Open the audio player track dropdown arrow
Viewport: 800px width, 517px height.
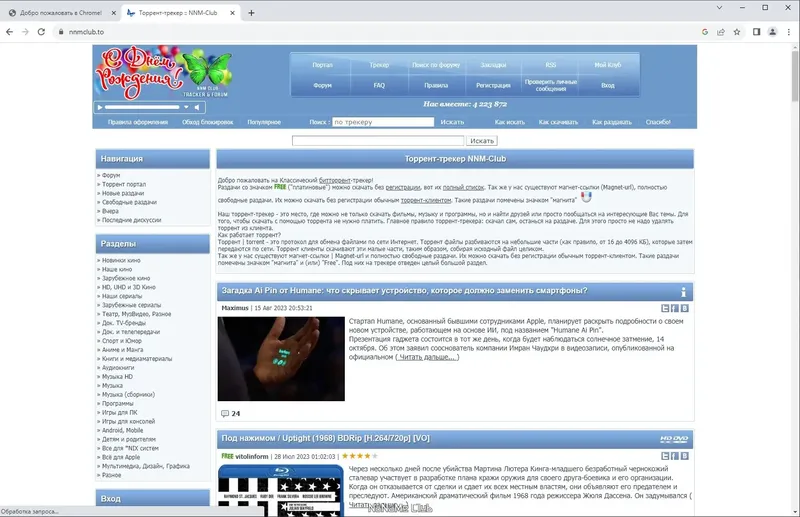click(x=186, y=107)
